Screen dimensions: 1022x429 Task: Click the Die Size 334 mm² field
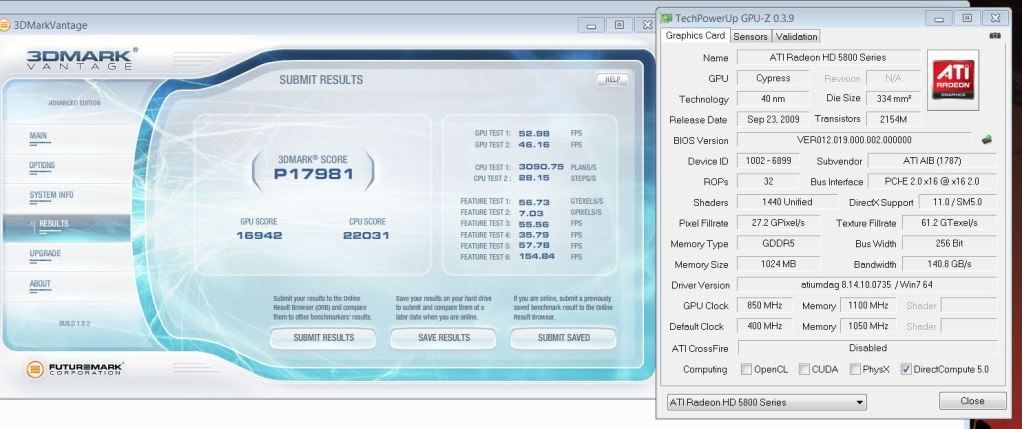893,98
